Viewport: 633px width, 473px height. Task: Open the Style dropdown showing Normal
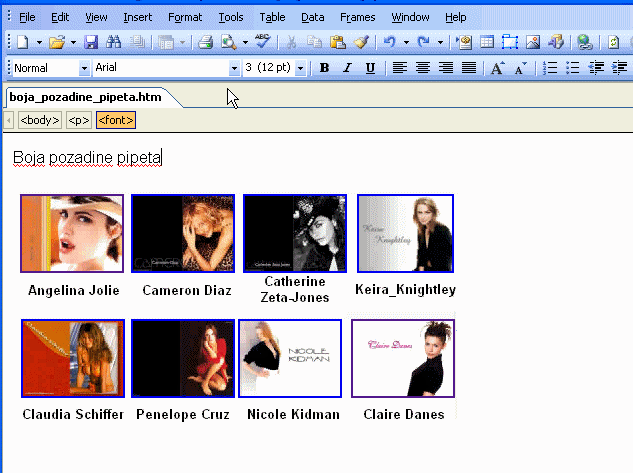point(83,68)
